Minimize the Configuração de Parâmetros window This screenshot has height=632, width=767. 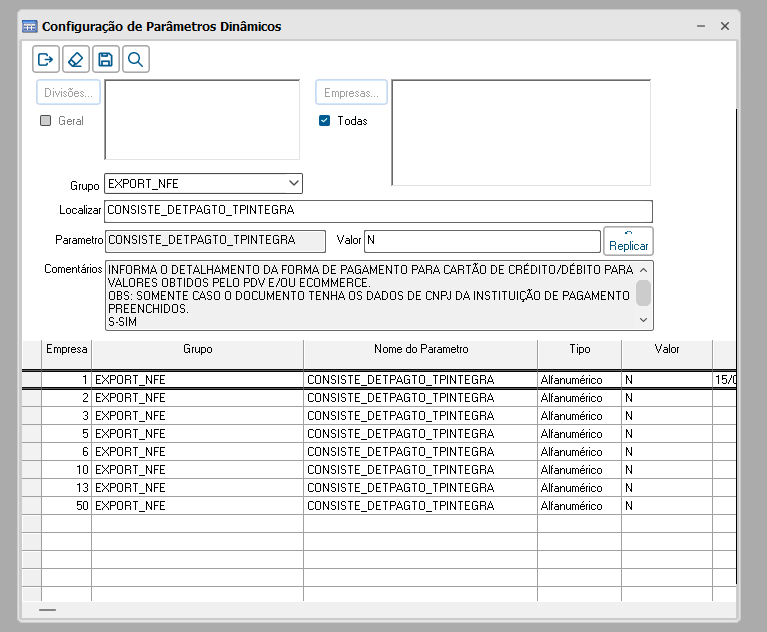pyautogui.click(x=701, y=26)
